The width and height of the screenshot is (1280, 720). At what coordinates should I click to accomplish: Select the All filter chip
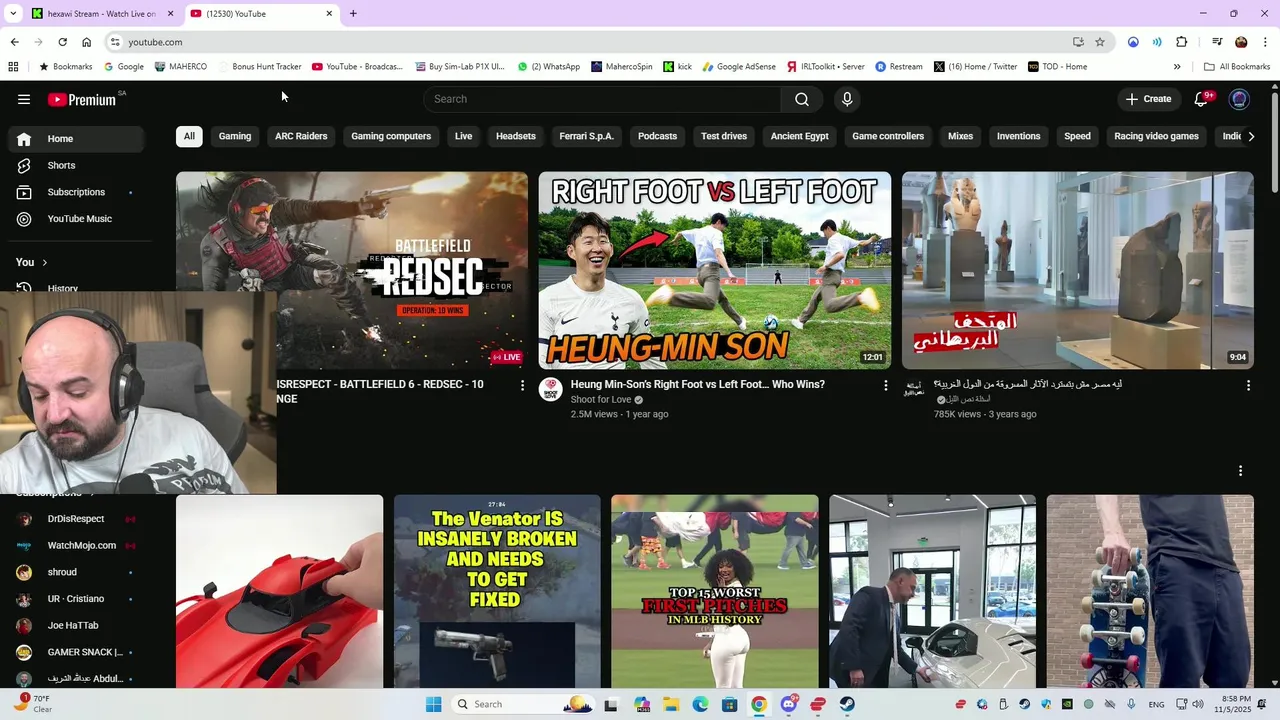click(189, 136)
